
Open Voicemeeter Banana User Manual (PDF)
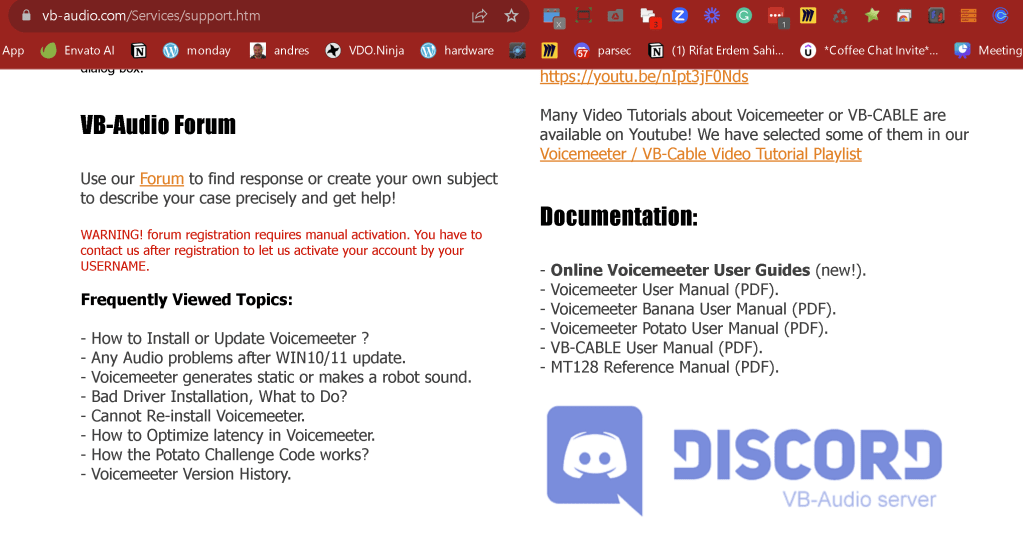693,309
